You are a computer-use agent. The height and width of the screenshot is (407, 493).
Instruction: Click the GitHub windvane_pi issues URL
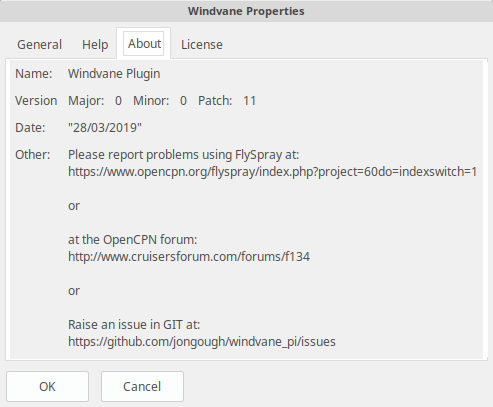pyautogui.click(x=202, y=342)
